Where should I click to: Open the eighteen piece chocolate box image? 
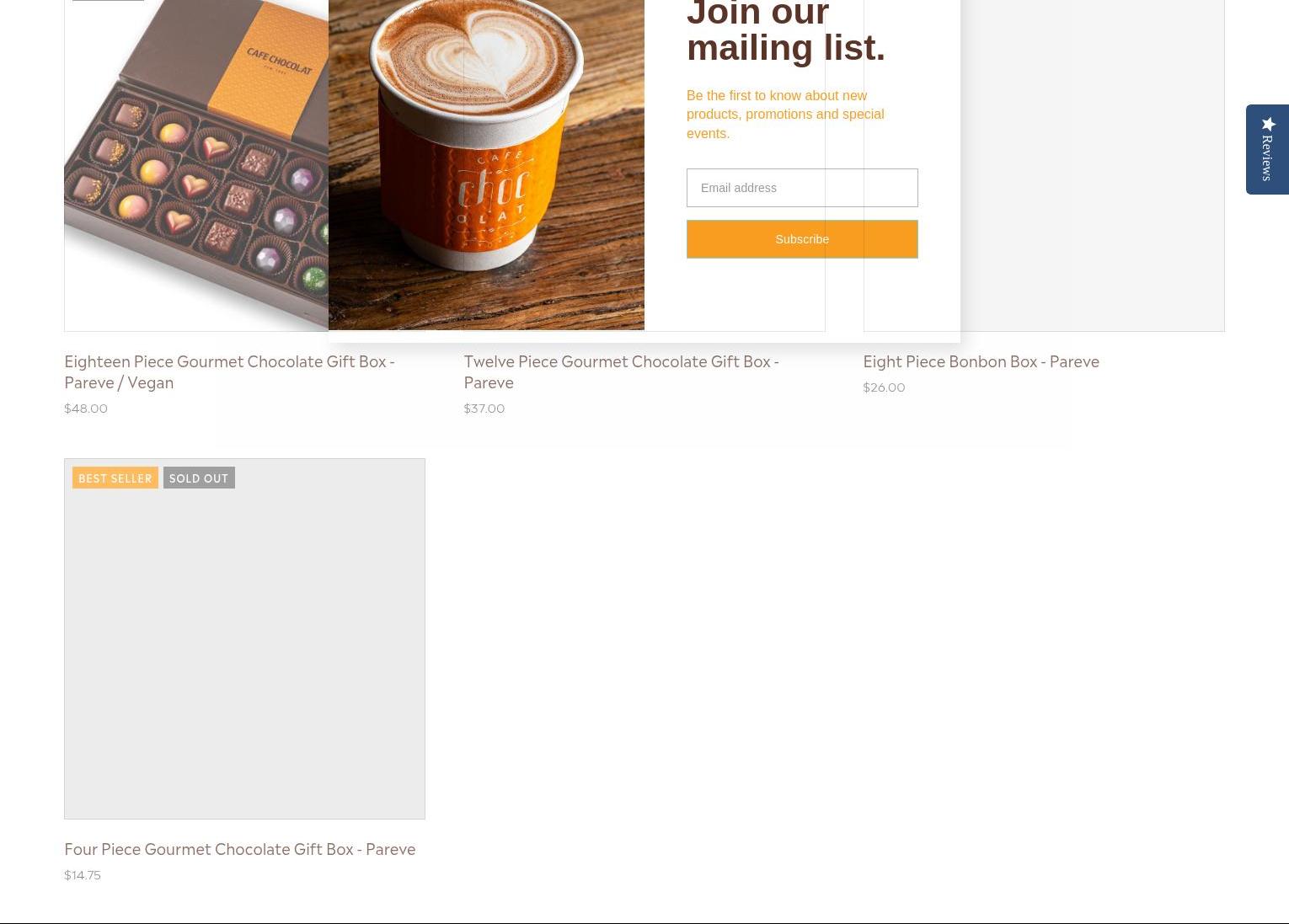[196, 165]
